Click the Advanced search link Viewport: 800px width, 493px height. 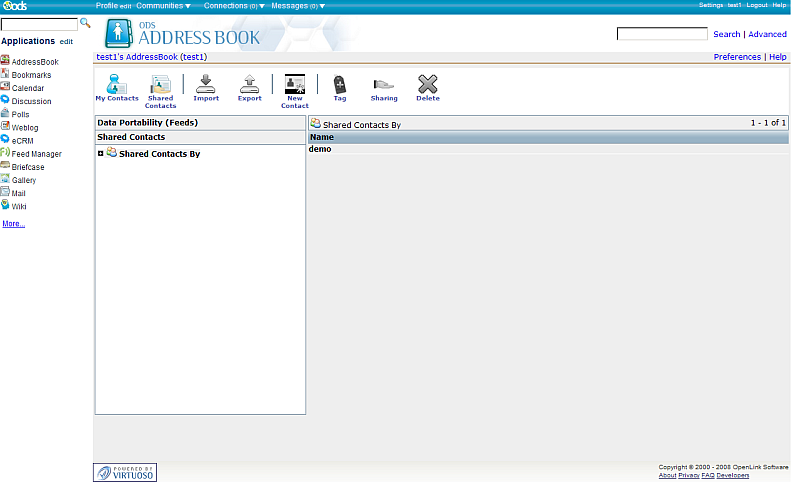[767, 34]
